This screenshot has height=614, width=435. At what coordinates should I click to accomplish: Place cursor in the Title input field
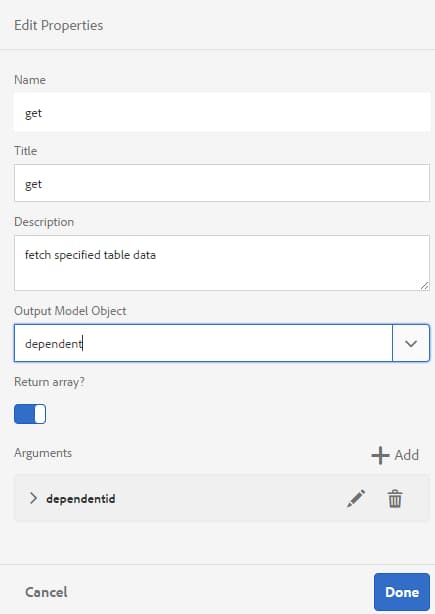pos(222,183)
